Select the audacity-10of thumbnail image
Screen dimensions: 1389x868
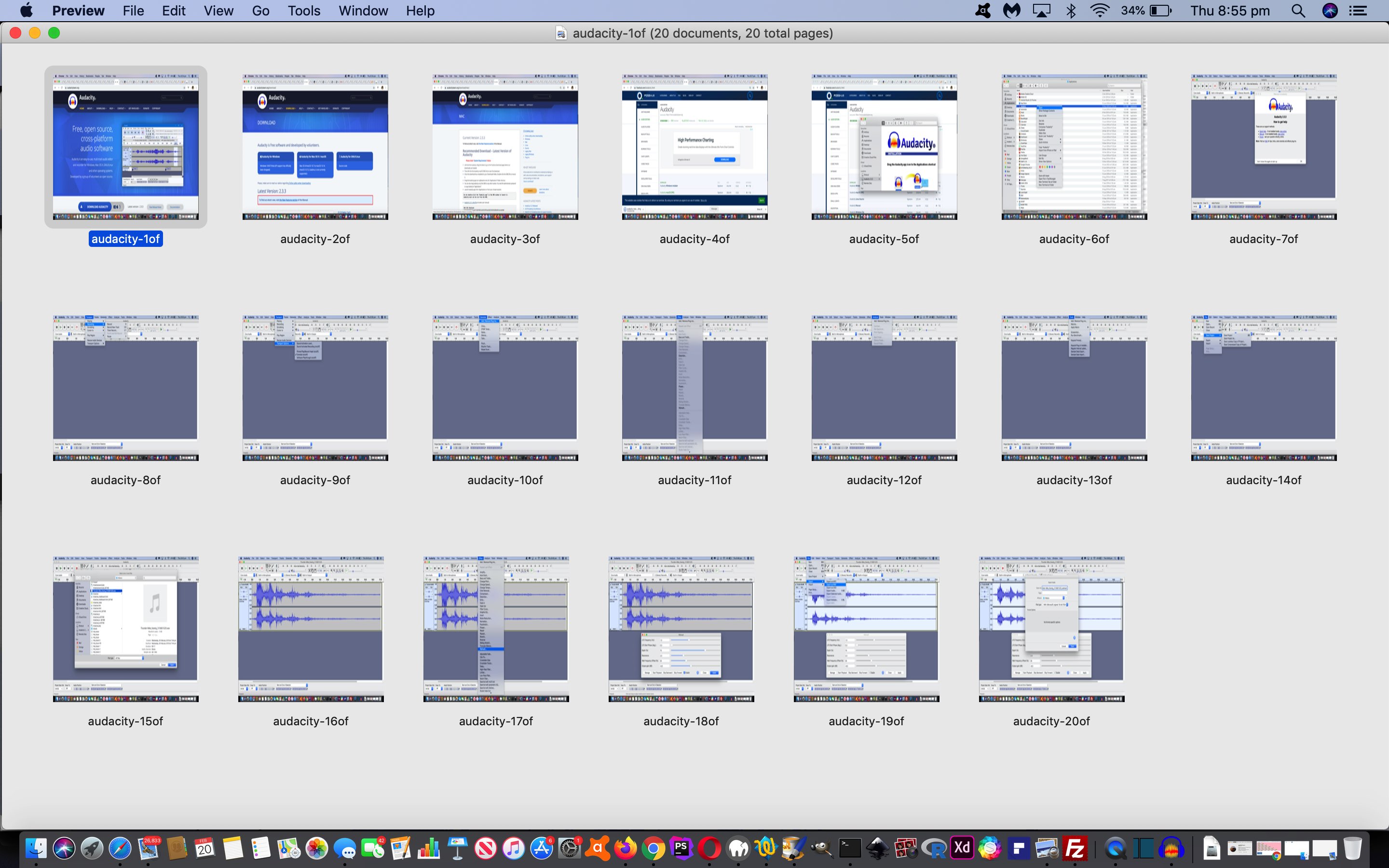(x=505, y=388)
